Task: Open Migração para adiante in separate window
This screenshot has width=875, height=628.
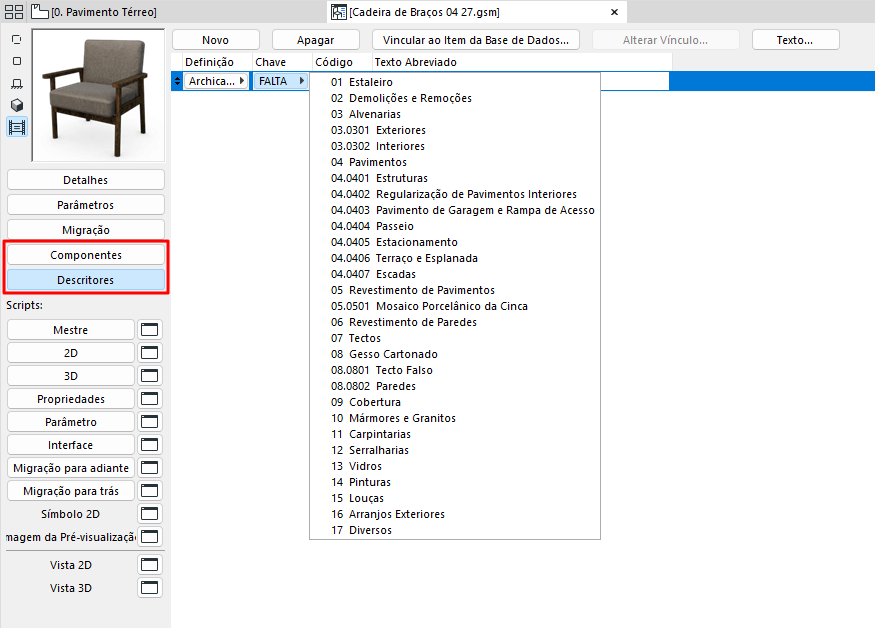Action: (x=149, y=468)
